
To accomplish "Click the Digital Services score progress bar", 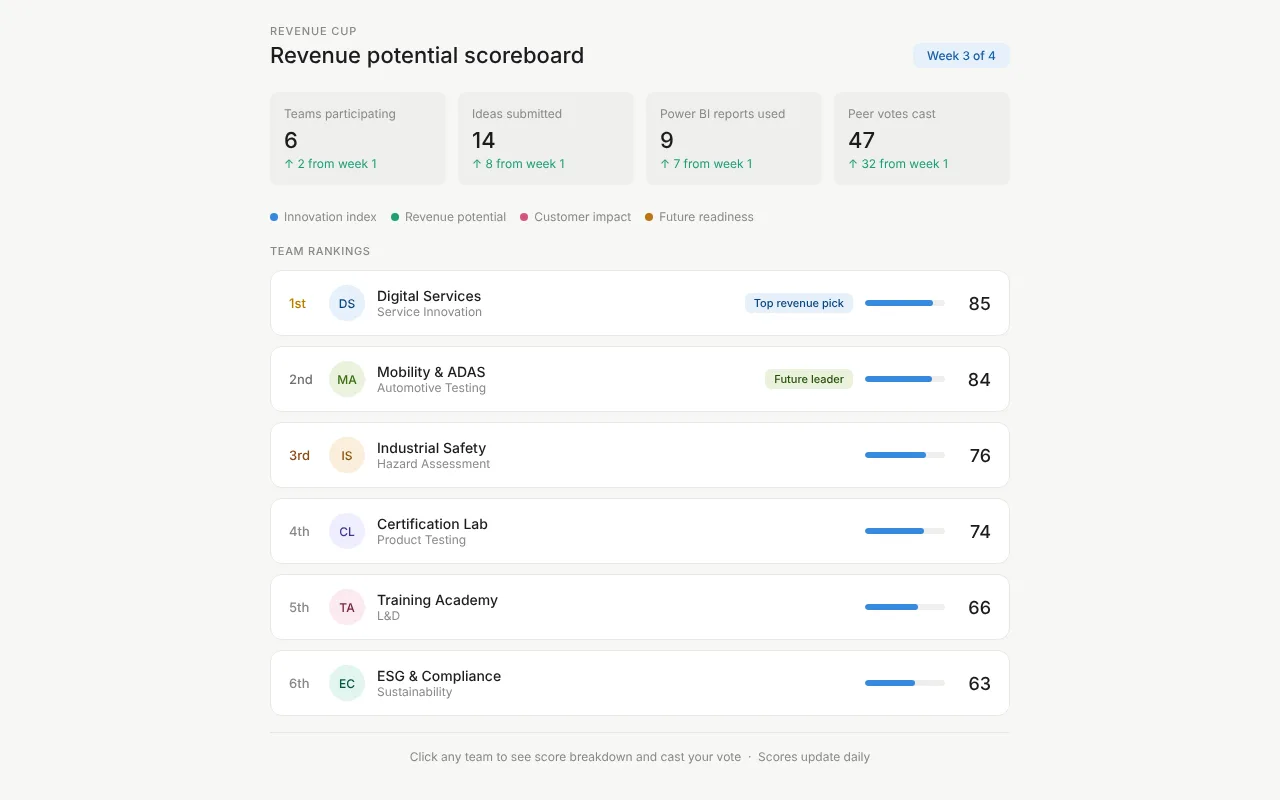I will click(x=905, y=303).
